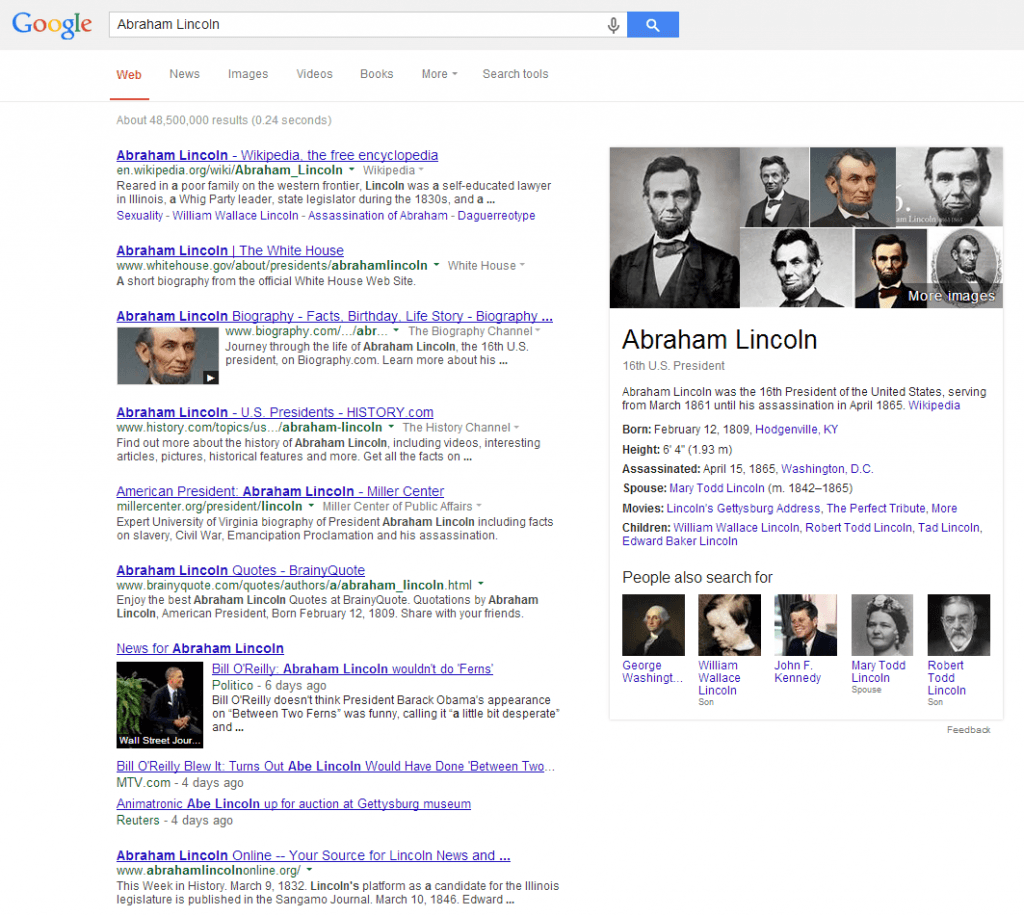Expand The Biography Channel source dropdown

coord(474,331)
